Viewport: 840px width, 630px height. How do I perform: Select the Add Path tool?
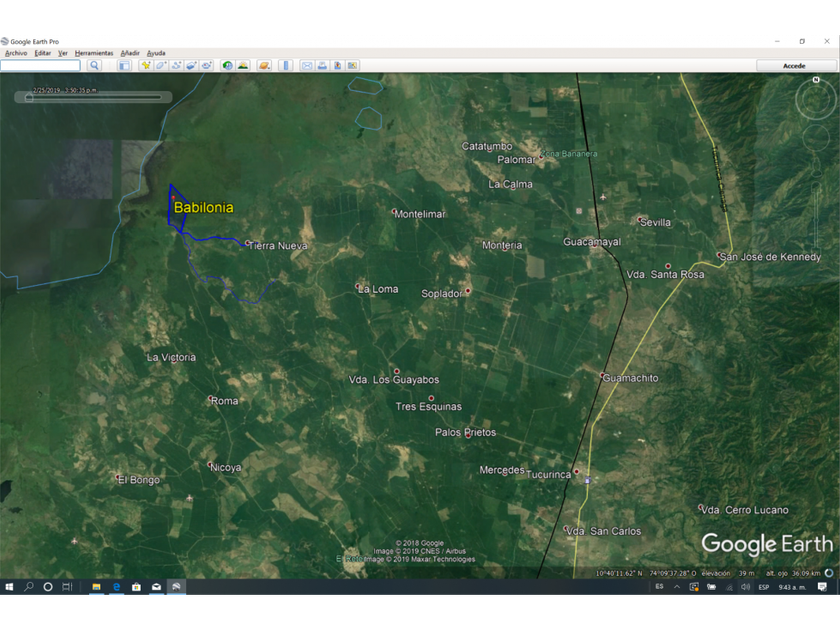pyautogui.click(x=176, y=65)
